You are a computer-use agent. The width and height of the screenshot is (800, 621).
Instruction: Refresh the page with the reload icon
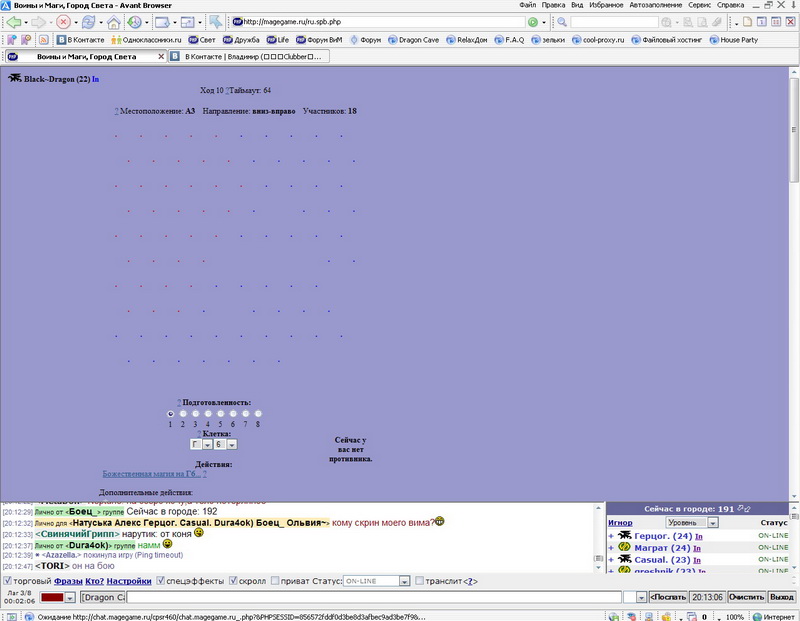tap(88, 22)
